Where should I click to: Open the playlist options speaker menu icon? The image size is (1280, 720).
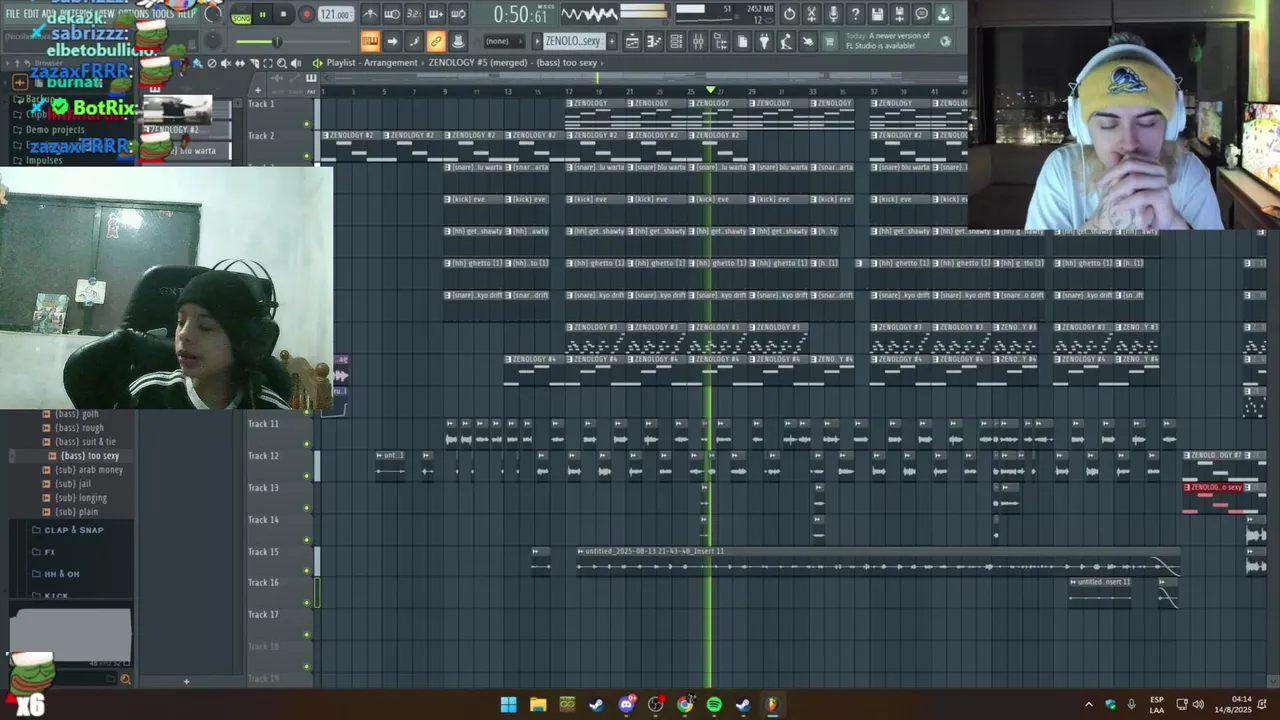coord(318,62)
